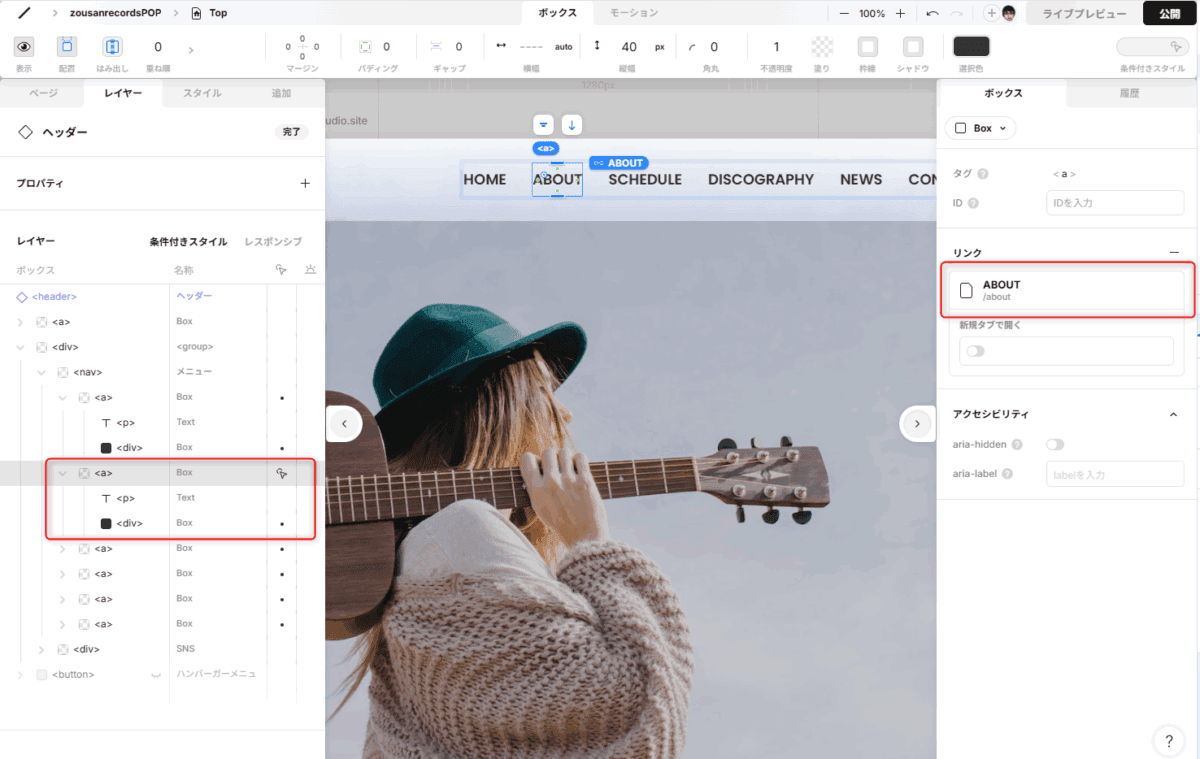Toggle the aria-hidden switch

(x=1054, y=444)
